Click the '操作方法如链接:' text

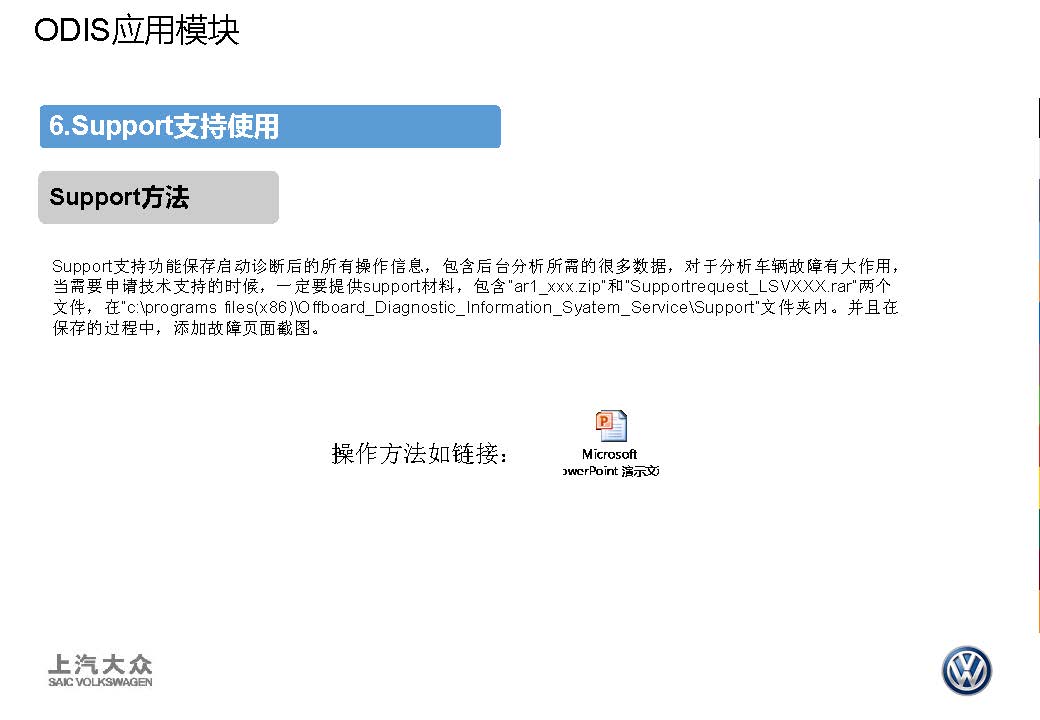[420, 454]
